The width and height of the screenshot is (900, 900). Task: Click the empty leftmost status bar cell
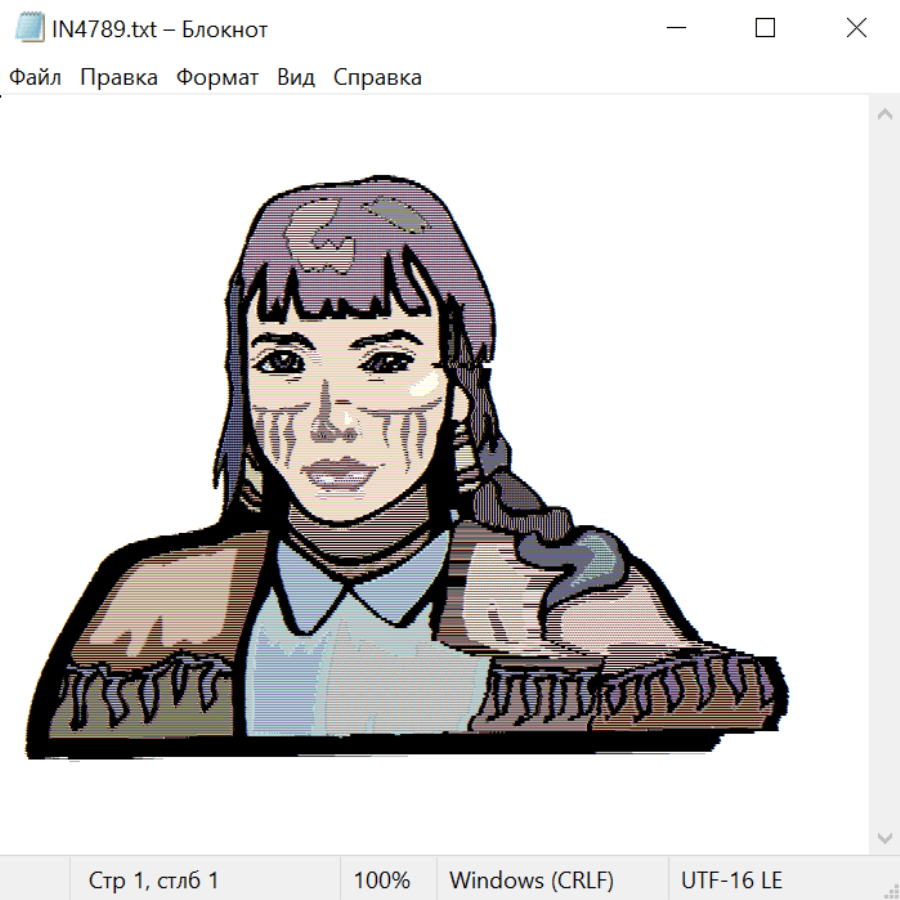tap(35, 880)
